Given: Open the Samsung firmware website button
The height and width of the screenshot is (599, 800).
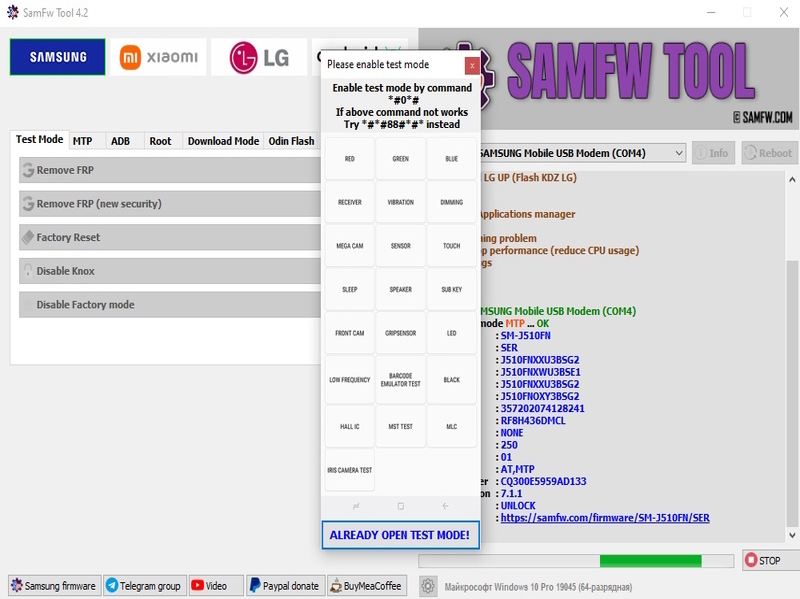Looking at the screenshot, I should tap(54, 586).
